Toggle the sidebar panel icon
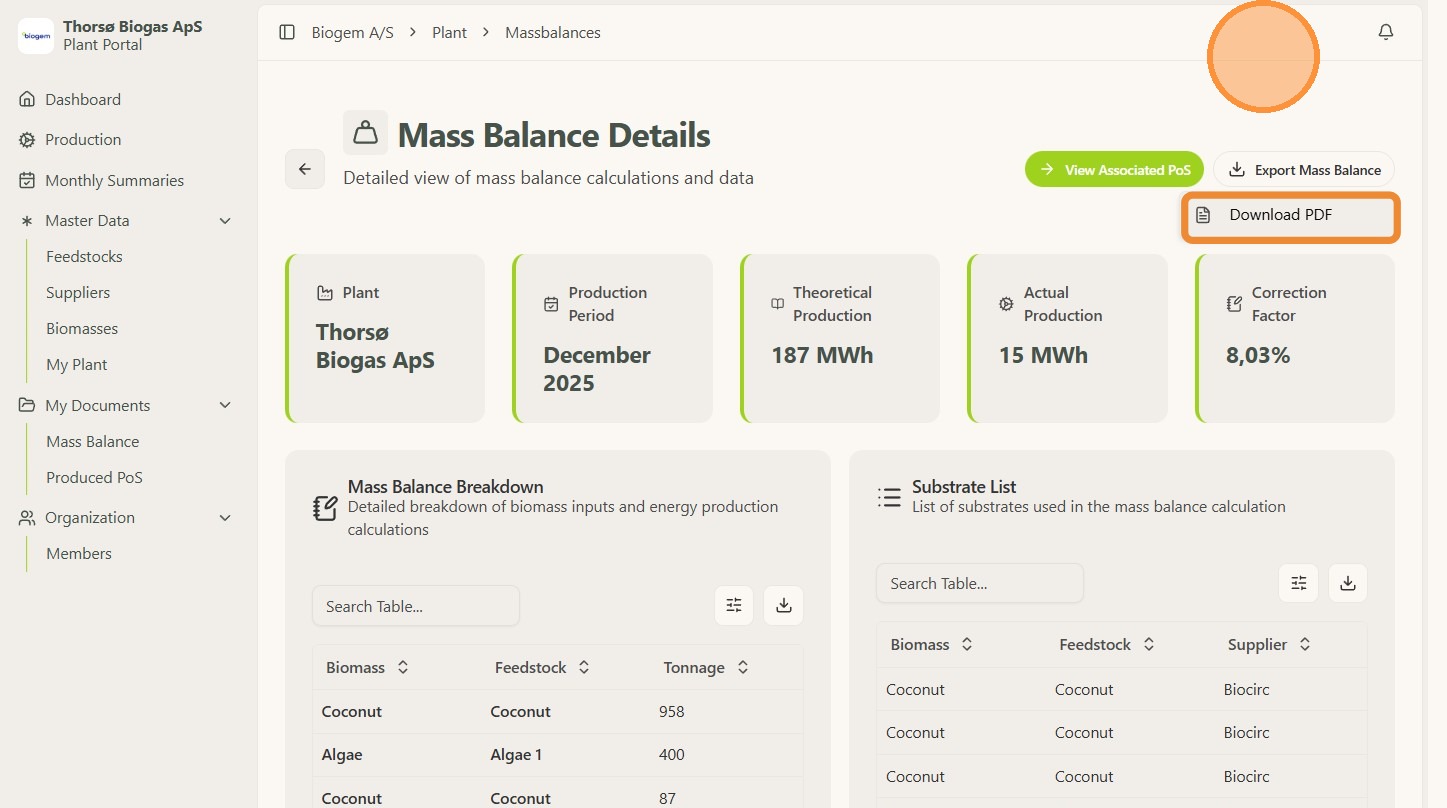The image size is (1447, 808). (287, 33)
